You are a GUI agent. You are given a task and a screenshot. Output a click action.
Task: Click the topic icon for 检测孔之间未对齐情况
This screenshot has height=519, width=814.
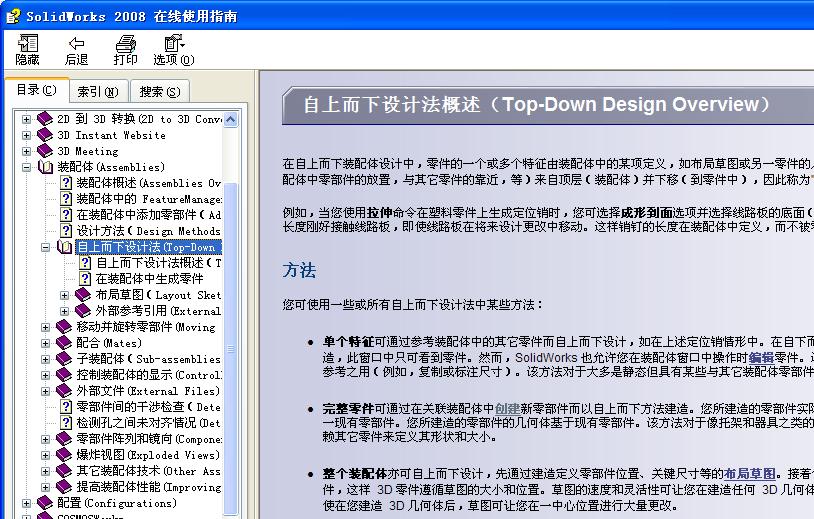[66, 423]
